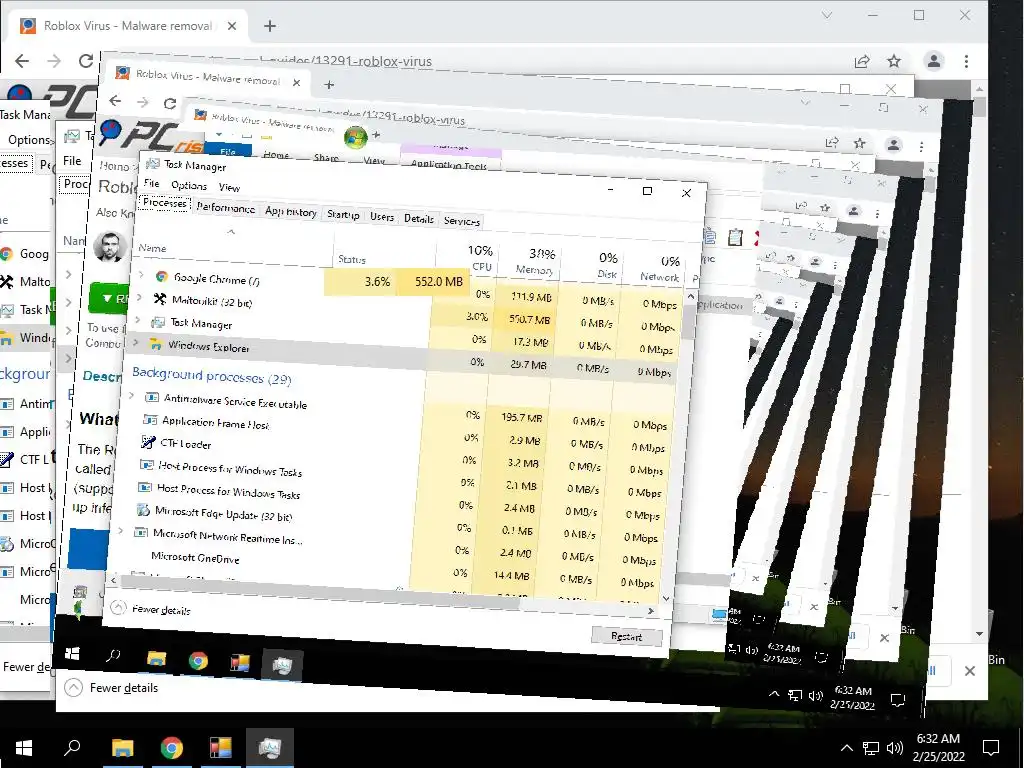1024x768 pixels.
Task: Switch to Performance tab in front Task Manager
Action: 225,208
